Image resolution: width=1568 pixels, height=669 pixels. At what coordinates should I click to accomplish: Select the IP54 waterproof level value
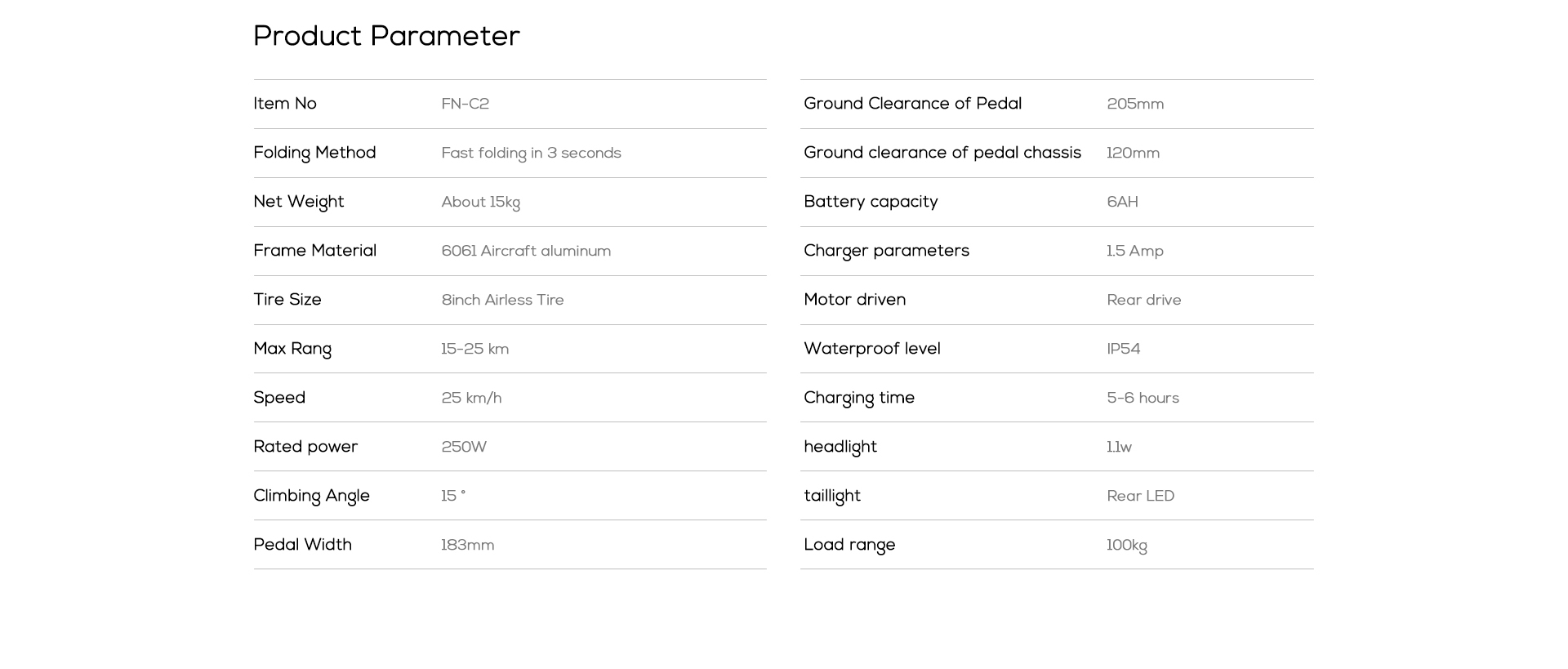click(1123, 349)
